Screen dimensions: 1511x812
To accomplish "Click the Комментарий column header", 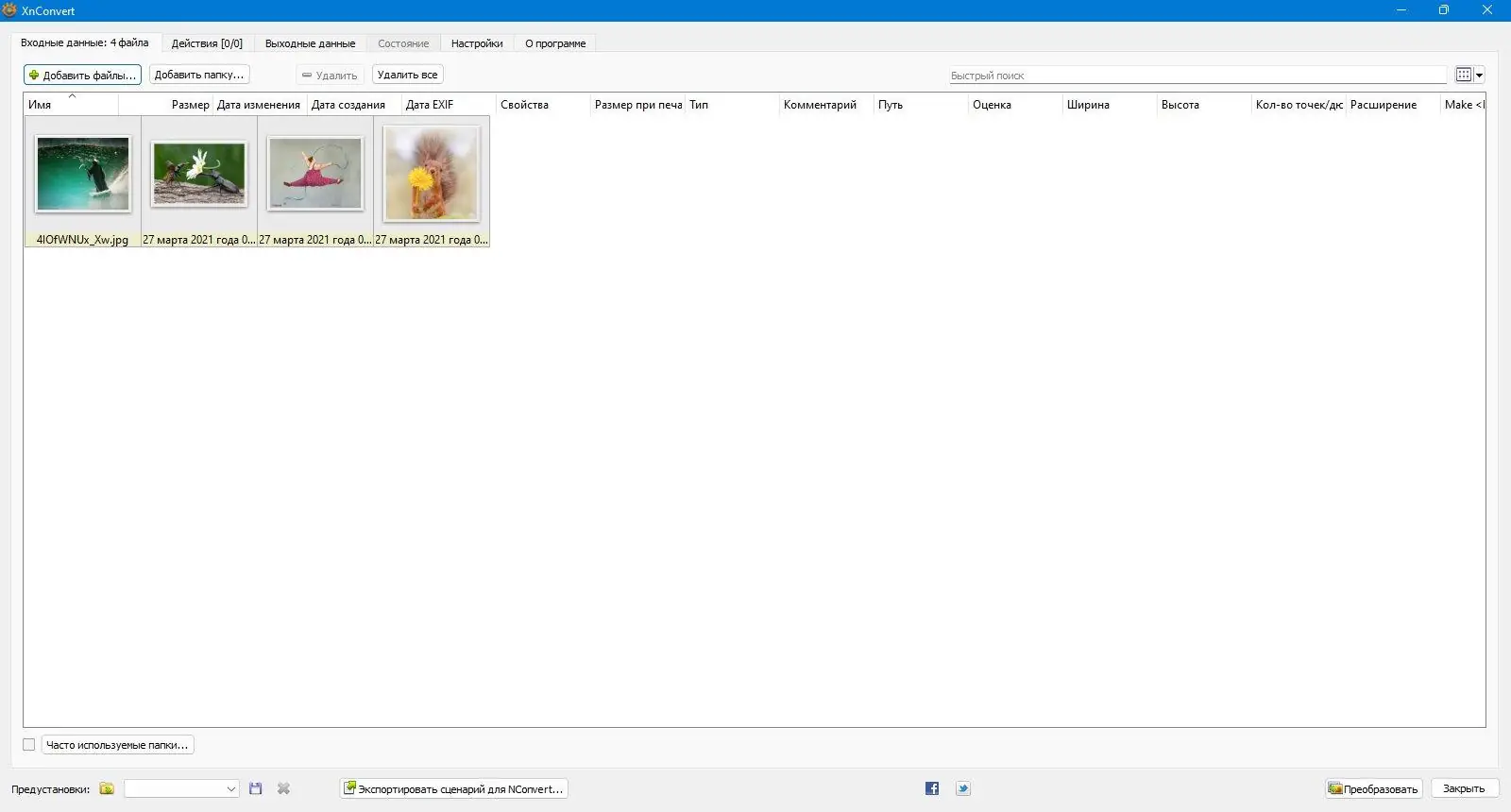I will [827, 104].
